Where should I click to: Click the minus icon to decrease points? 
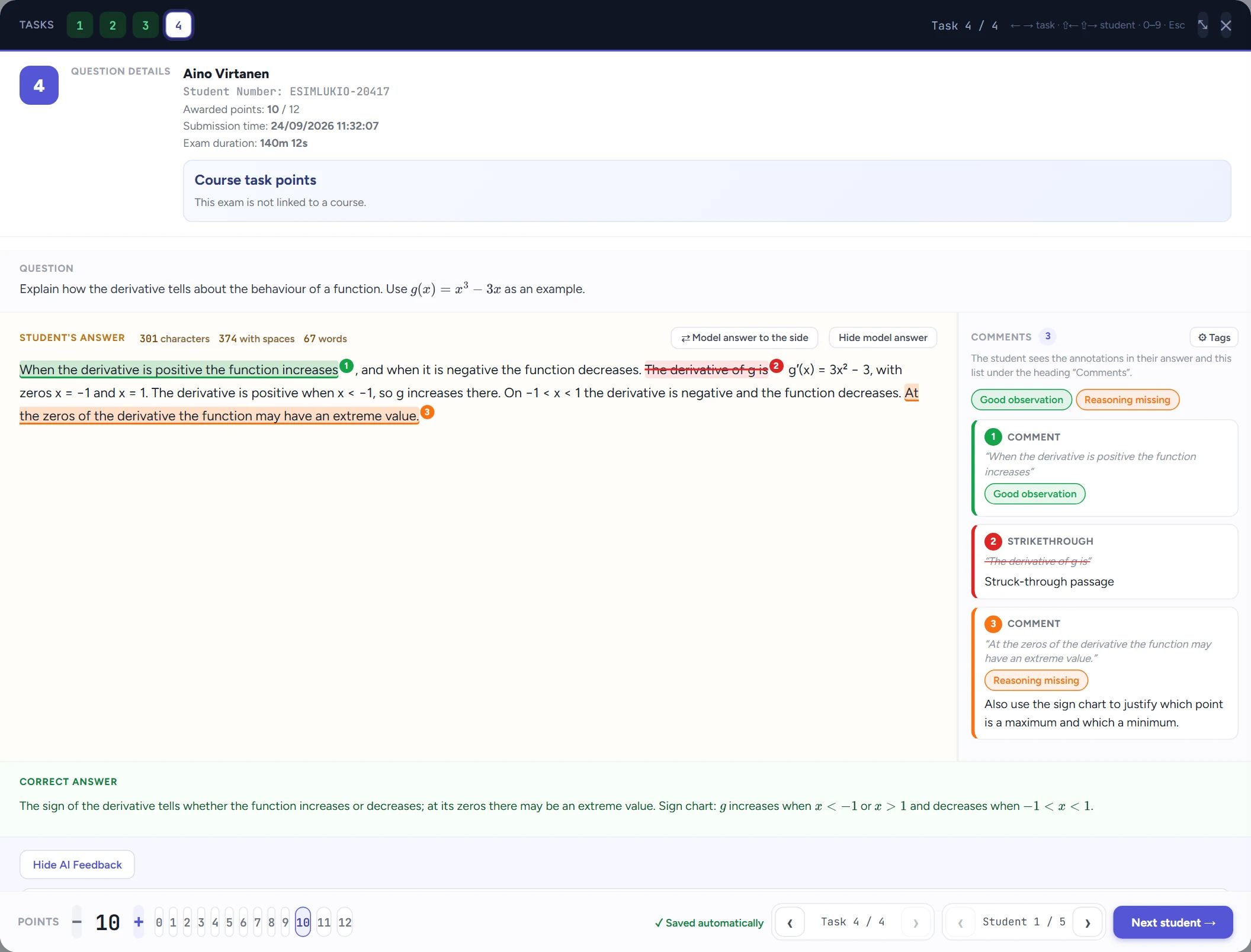point(77,922)
